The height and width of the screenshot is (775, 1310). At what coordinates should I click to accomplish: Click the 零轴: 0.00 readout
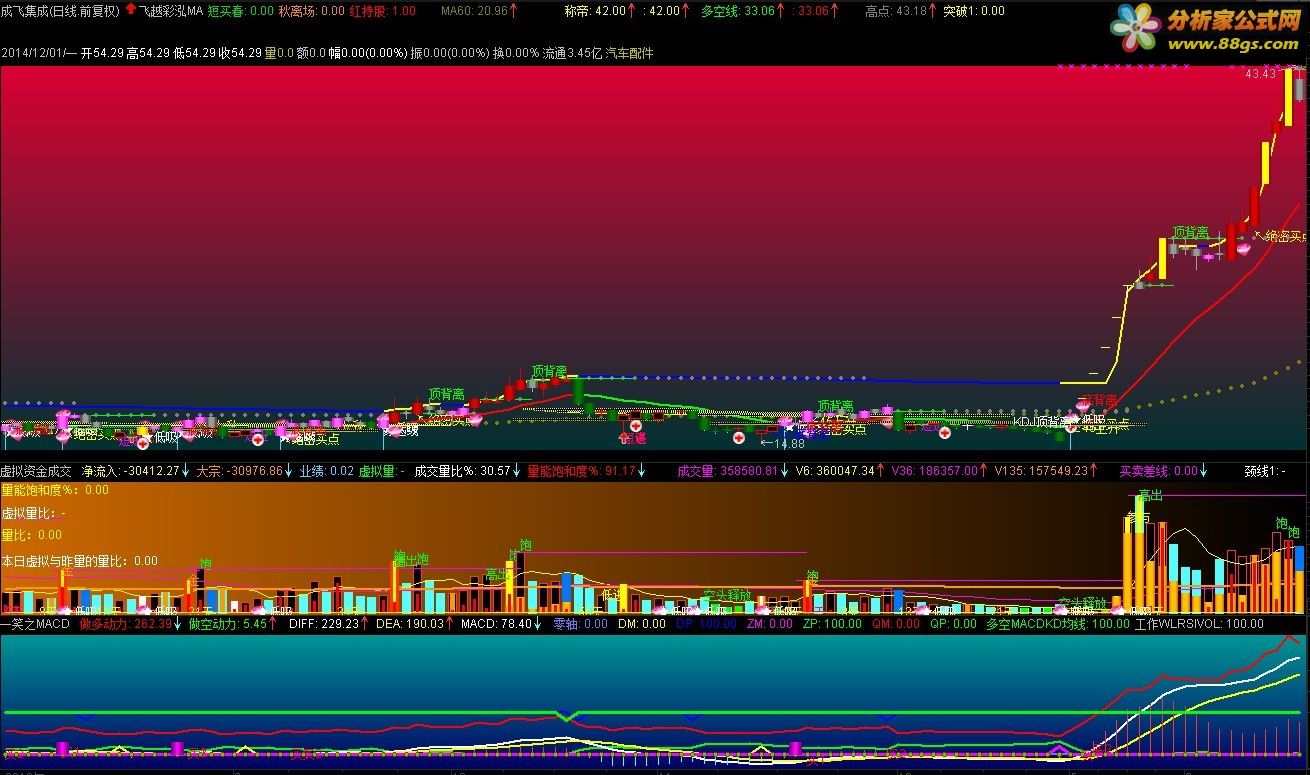pos(580,624)
